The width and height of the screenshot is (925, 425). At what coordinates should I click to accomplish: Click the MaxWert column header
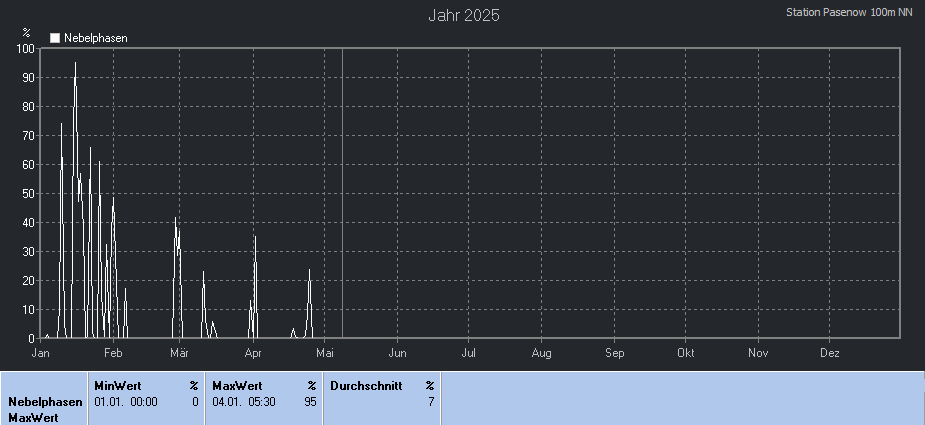pyautogui.click(x=237, y=386)
